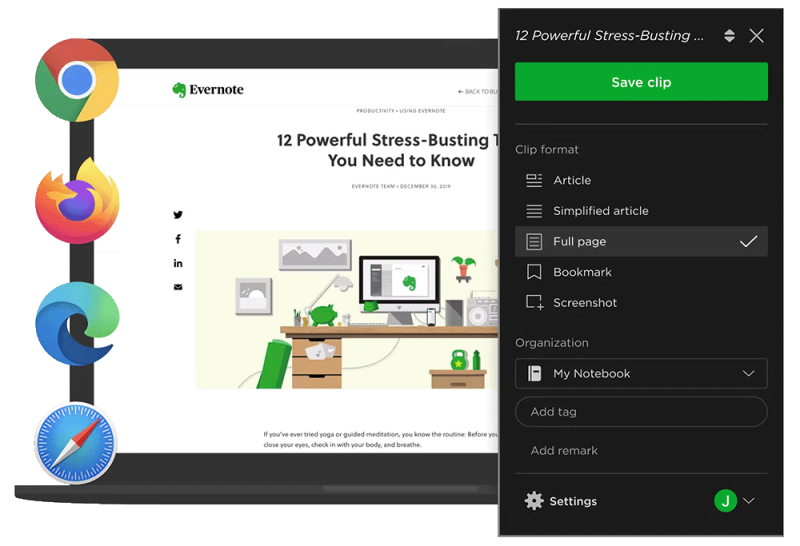Click the Microsoft Edge browser icon
Viewport: 800px width, 546px height.
[77, 324]
